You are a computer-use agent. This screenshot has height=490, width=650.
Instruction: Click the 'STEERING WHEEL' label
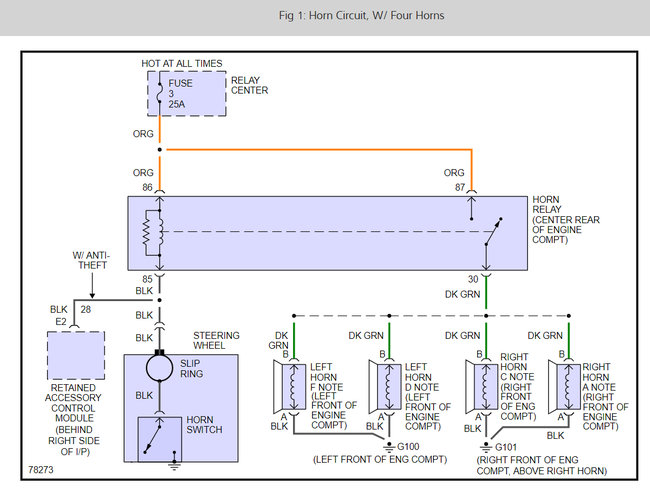[x=216, y=340]
